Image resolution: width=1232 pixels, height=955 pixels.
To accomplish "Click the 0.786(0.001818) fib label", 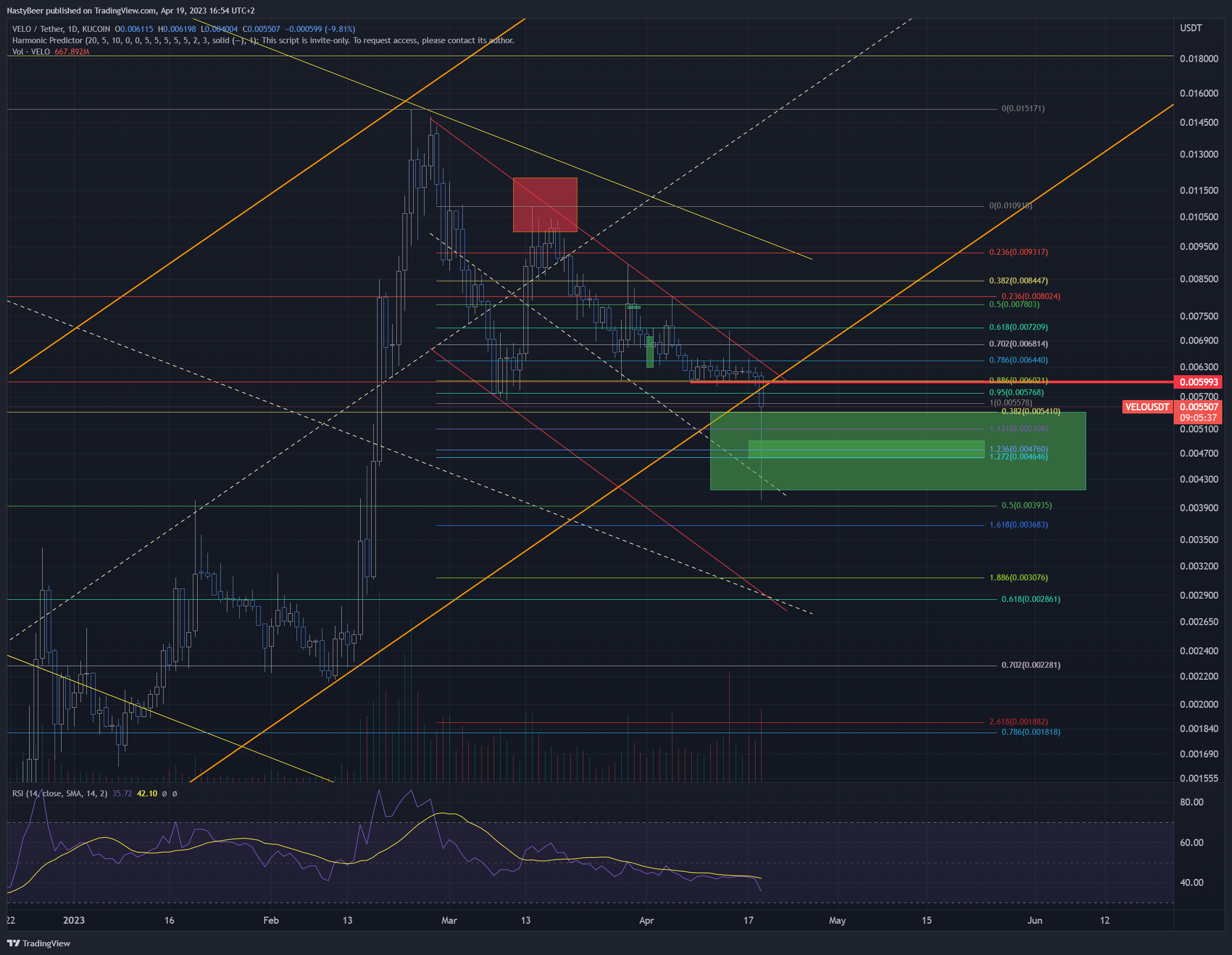I will 1031,733.
